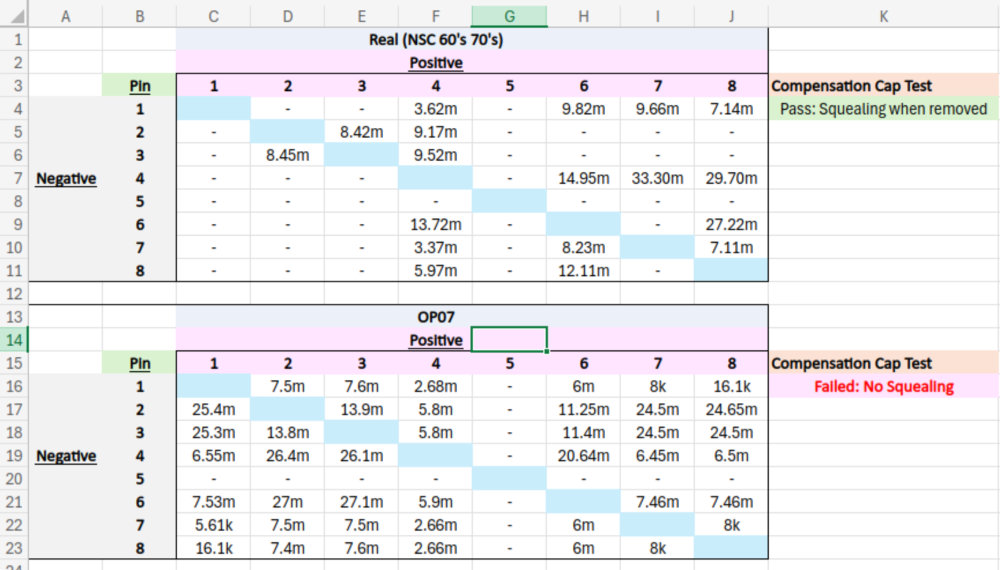Click 'Pass: Squealing when removed' cell
Screen dimensions: 1000x570
883,109
